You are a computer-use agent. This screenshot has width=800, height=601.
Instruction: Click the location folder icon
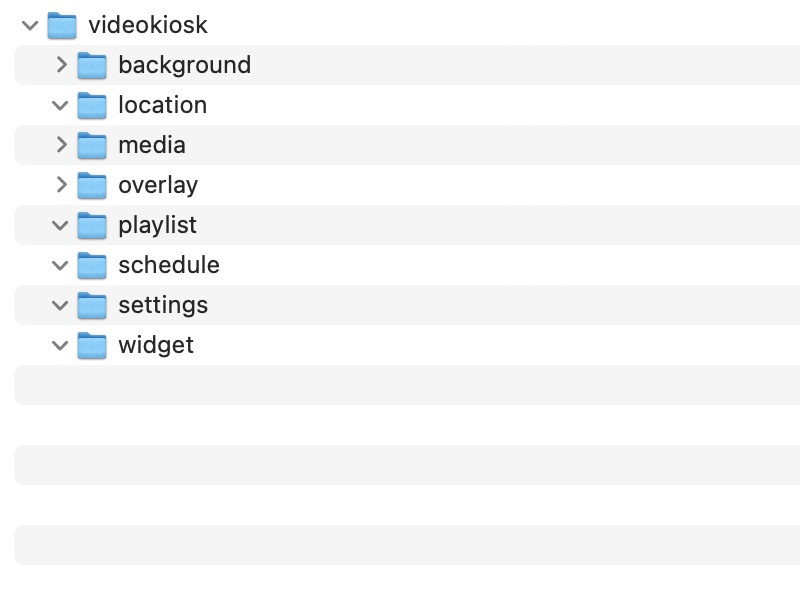pyautogui.click(x=92, y=105)
